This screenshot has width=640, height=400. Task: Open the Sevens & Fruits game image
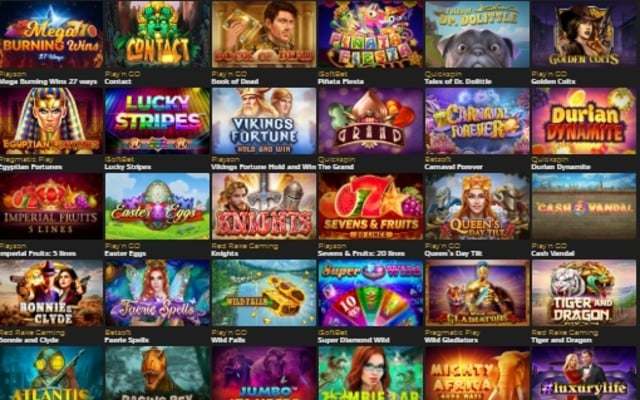pyautogui.click(x=371, y=206)
